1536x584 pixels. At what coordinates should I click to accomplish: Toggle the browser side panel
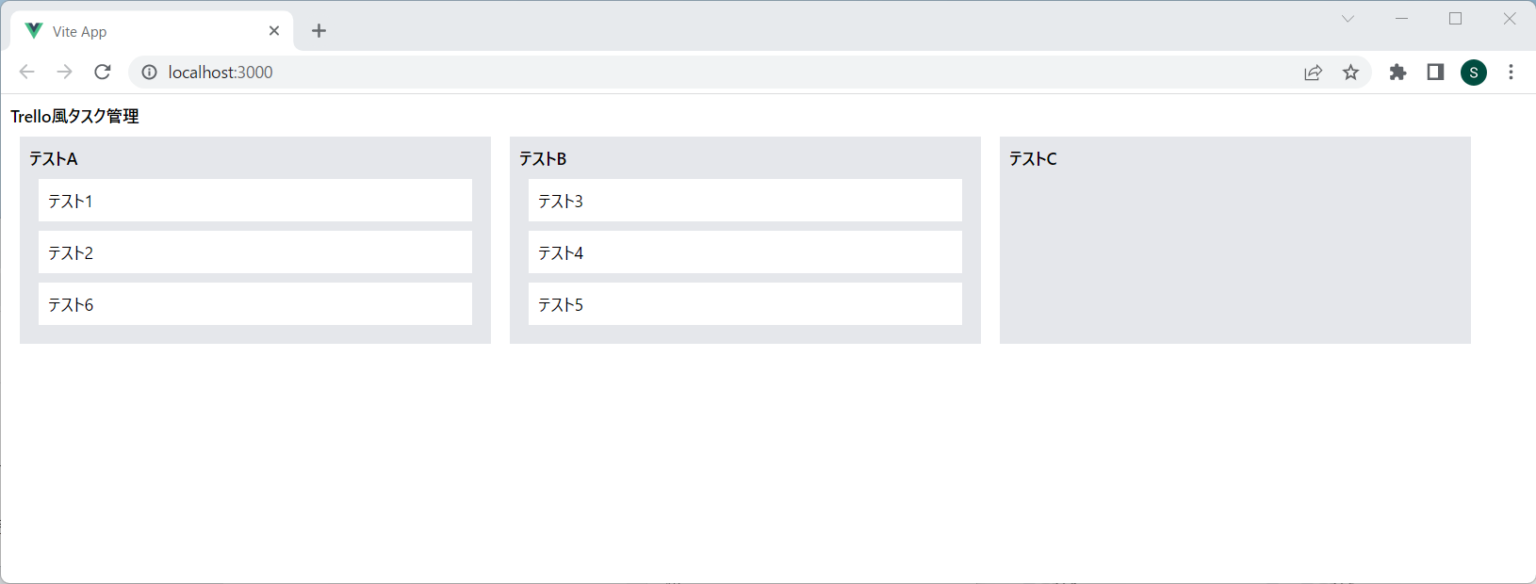tap(1435, 72)
